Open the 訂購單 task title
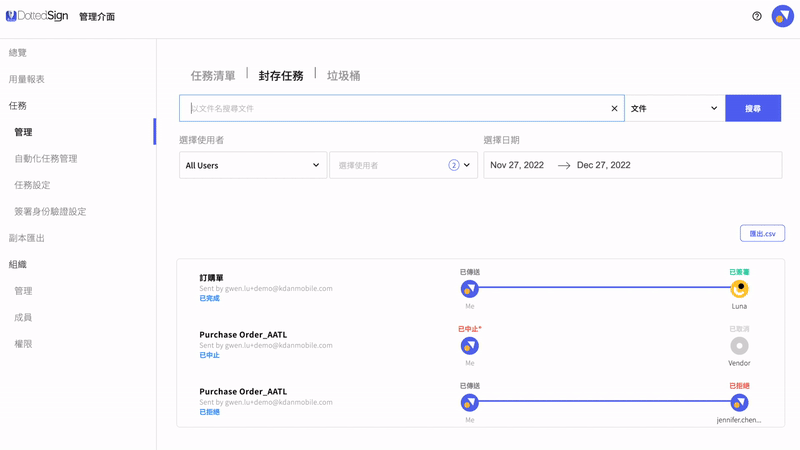The width and height of the screenshot is (800, 450). [x=211, y=278]
